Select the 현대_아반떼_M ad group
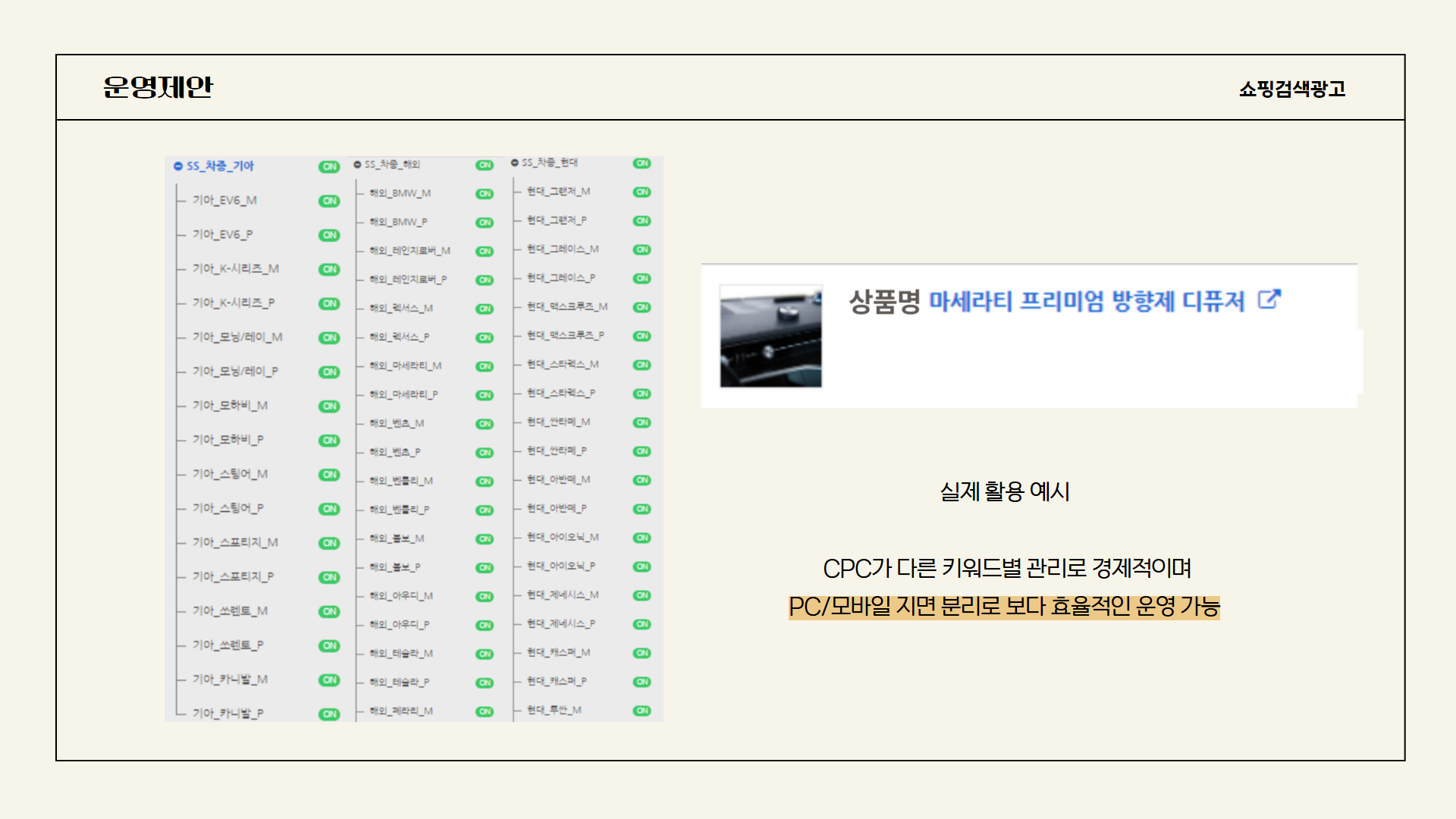The width and height of the screenshot is (1456, 819). [x=558, y=479]
